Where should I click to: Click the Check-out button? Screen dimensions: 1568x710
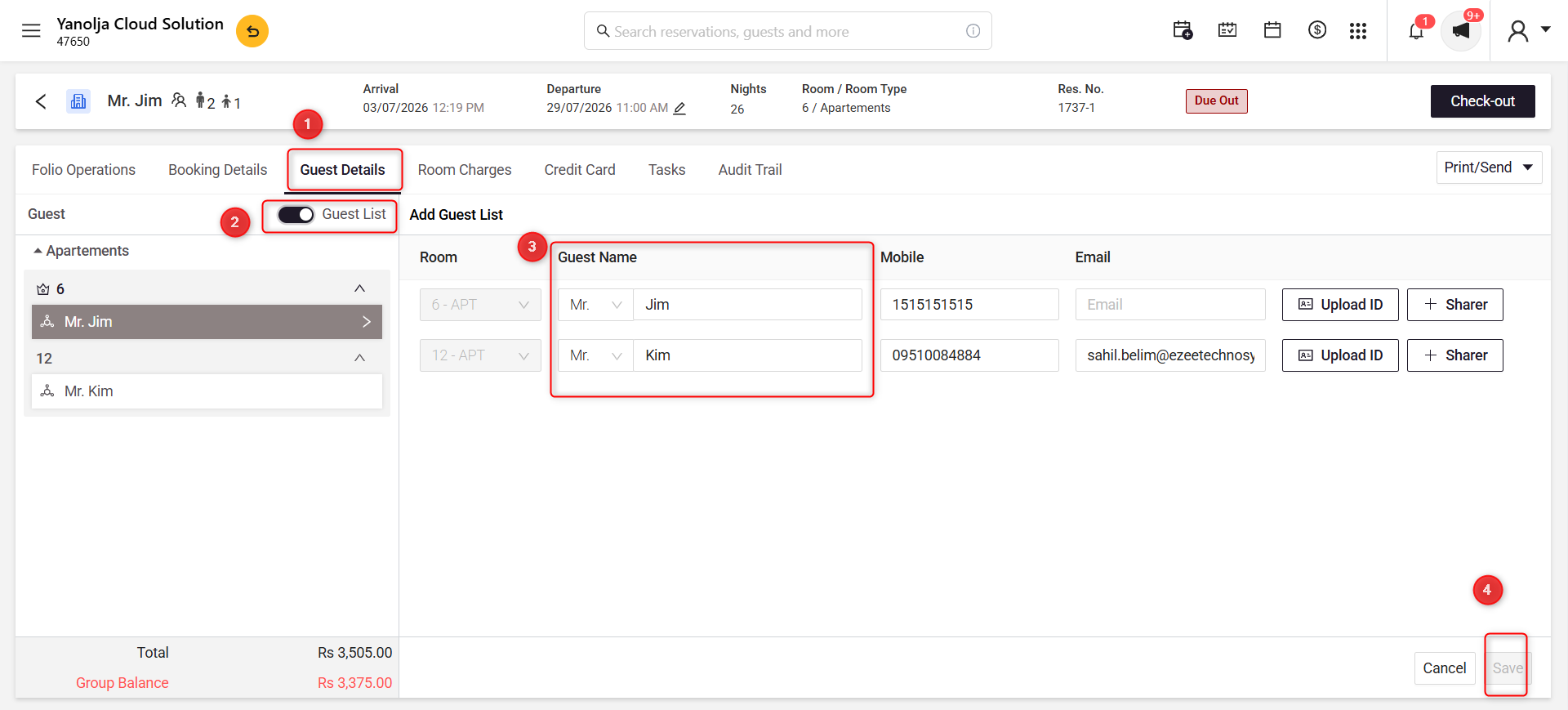coord(1482,101)
